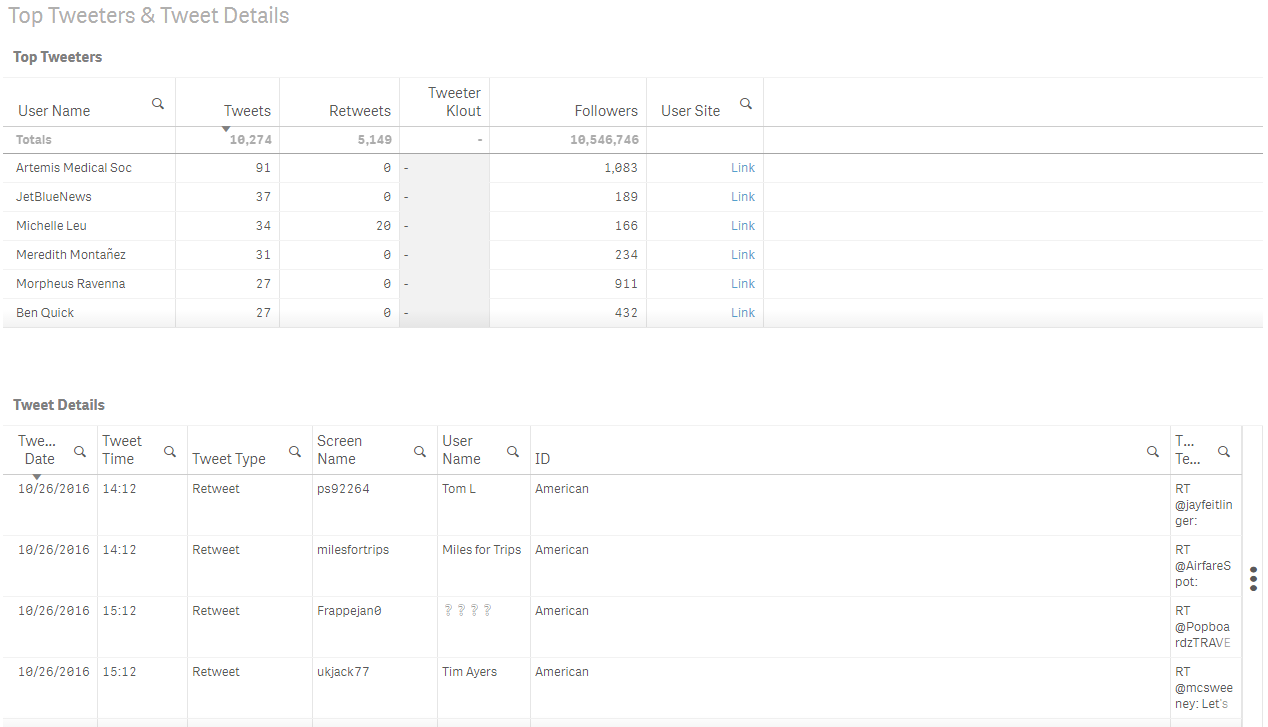Select the Meredith Montañez user name cell
The image size is (1268, 727).
(71, 255)
